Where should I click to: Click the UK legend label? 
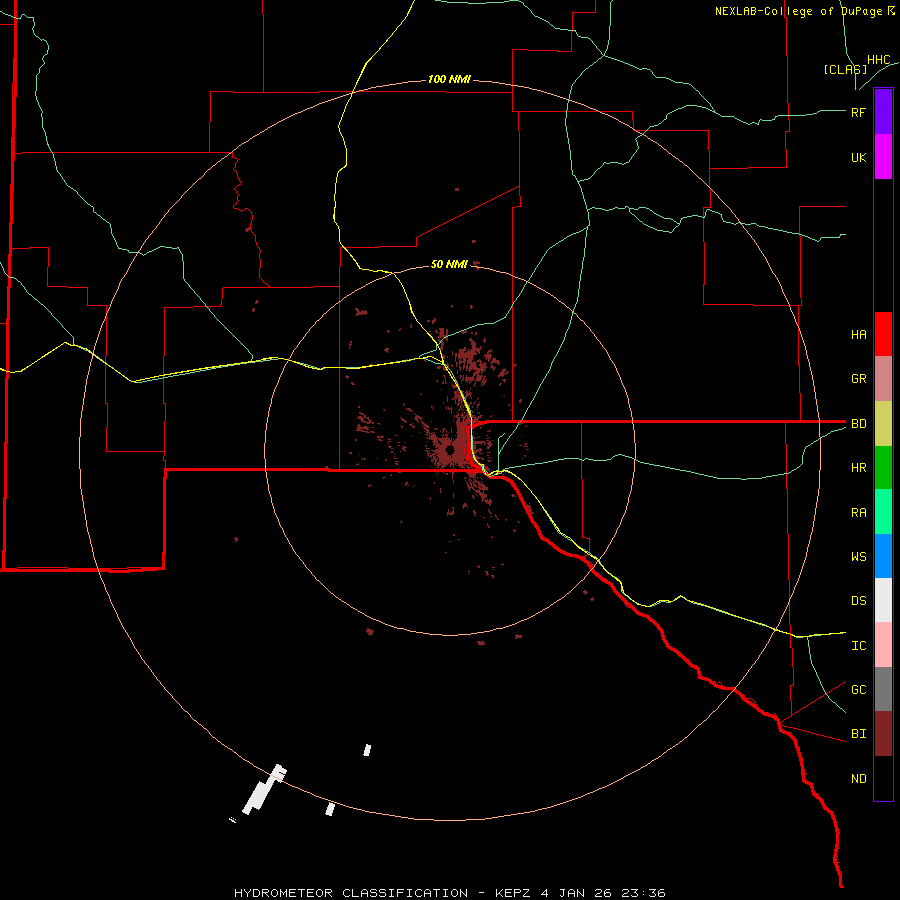[858, 157]
